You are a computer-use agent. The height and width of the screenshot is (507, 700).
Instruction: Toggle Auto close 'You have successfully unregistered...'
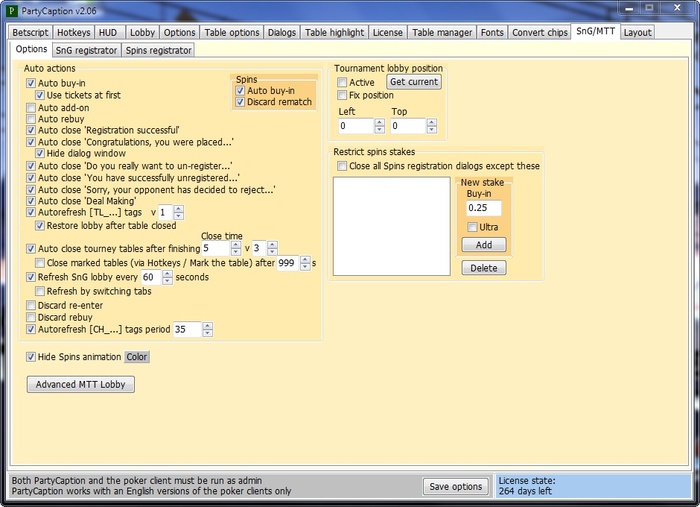31,178
